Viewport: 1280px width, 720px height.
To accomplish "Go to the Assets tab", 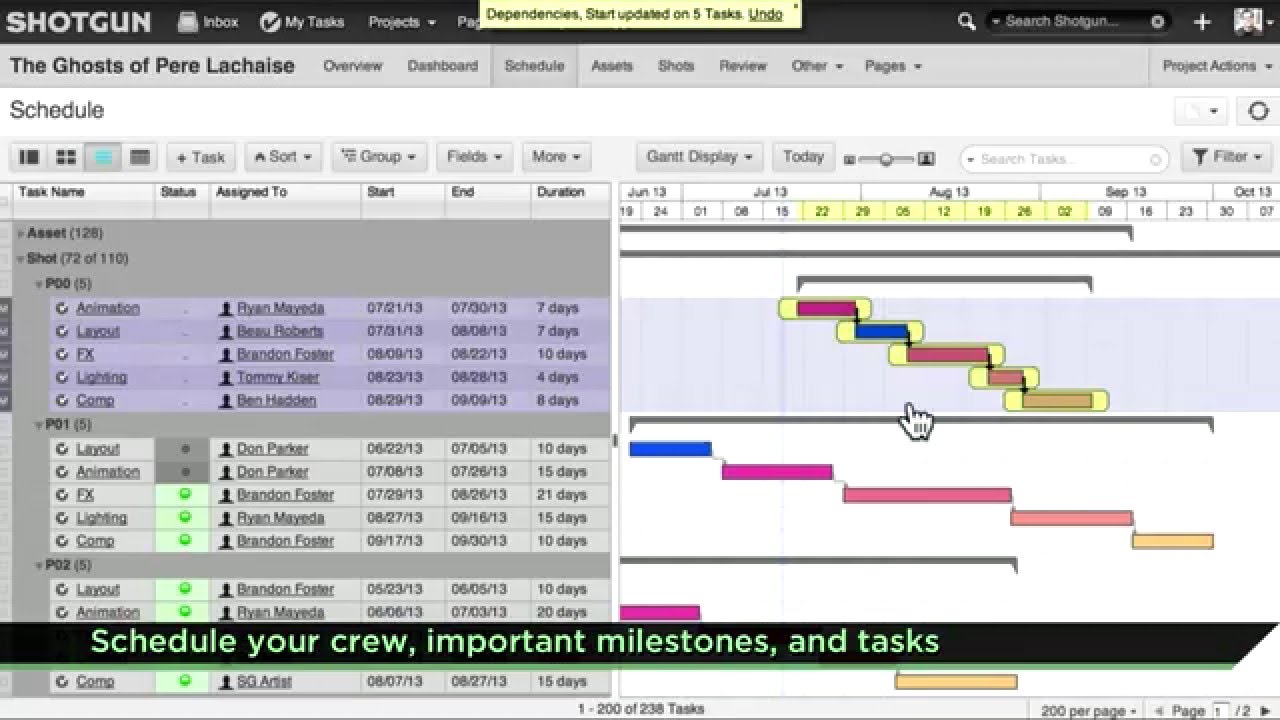I will pos(611,66).
